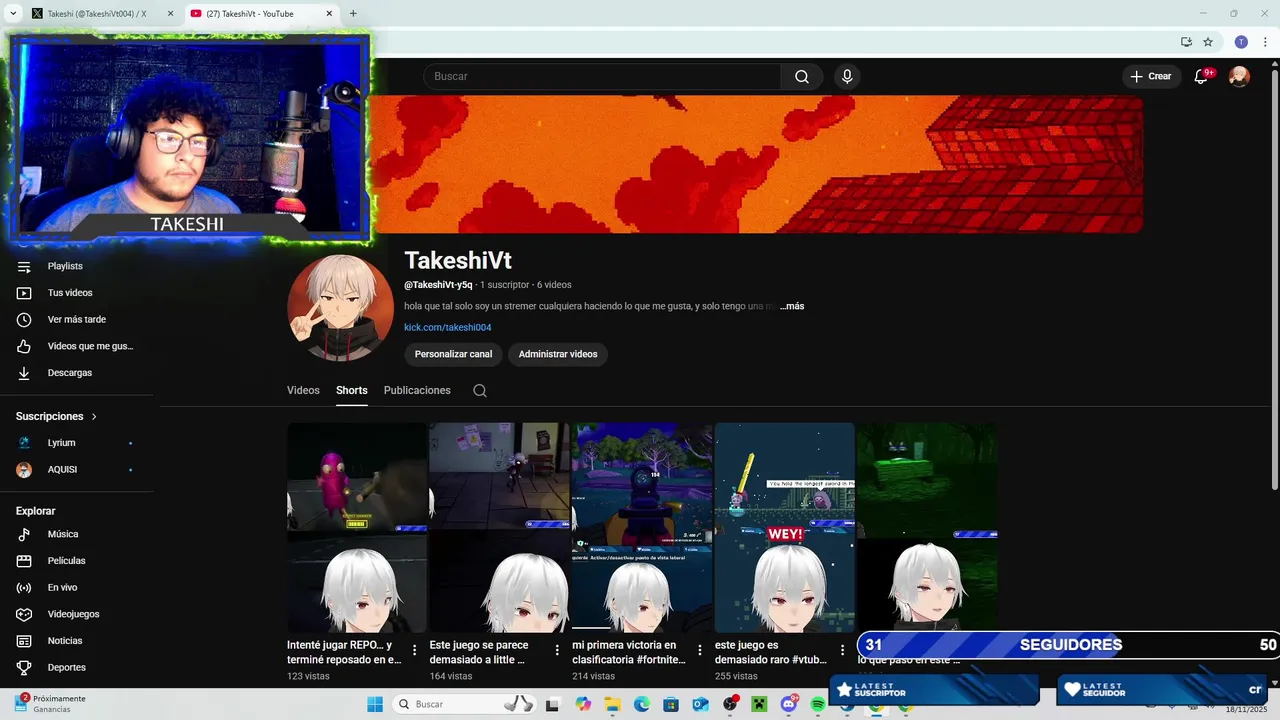Bookmark this page with the star icon
This screenshot has width=1280, height=720.
pyautogui.click(x=1208, y=42)
